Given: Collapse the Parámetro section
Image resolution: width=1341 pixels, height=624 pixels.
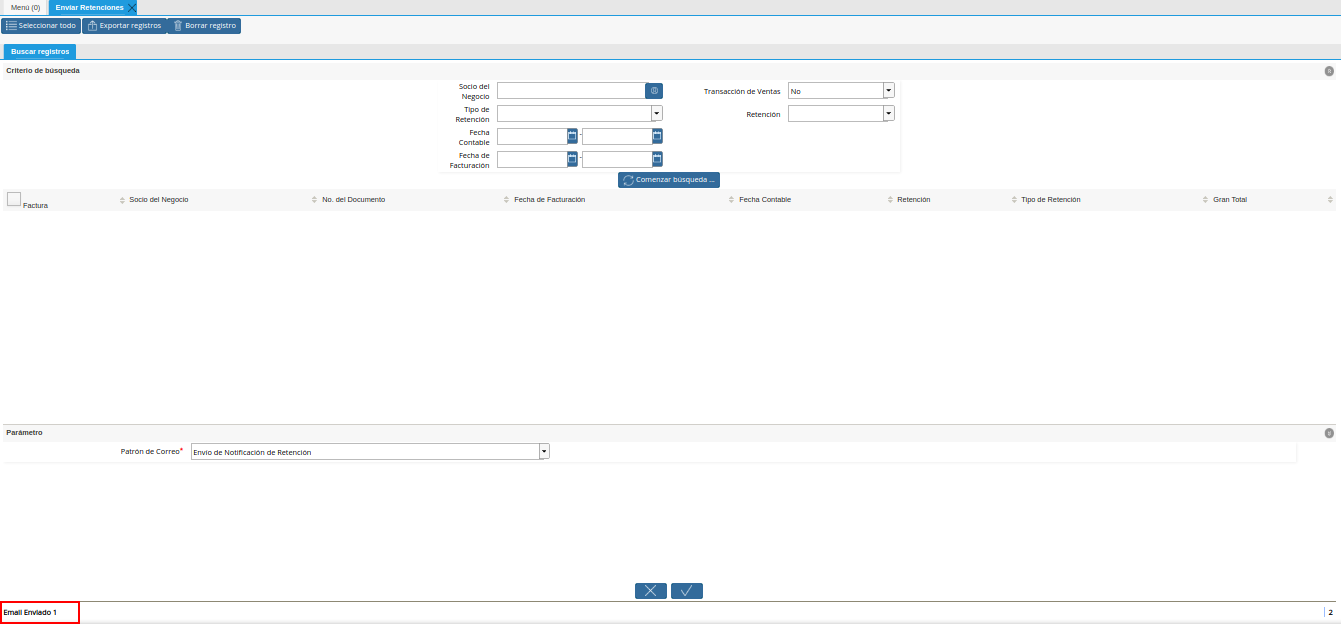Looking at the screenshot, I should tap(1329, 433).
